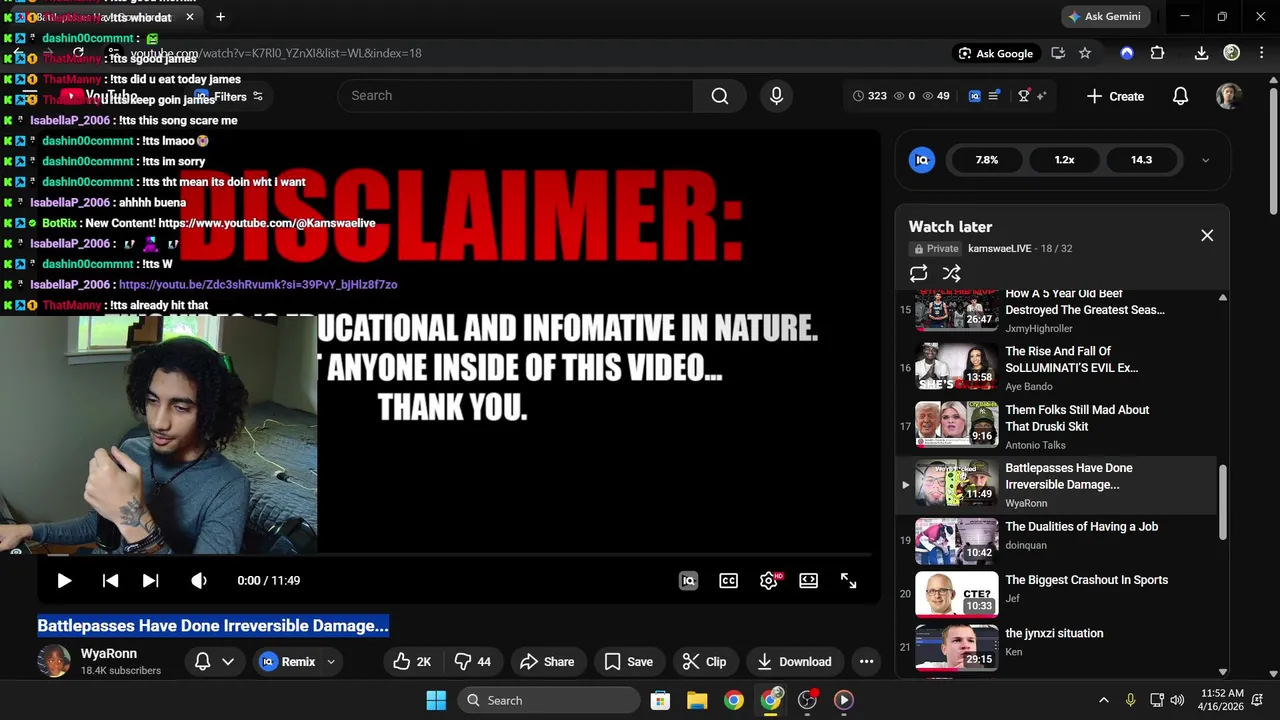Open File Explorer from taskbar
This screenshot has height=720, width=1280.
click(x=697, y=700)
